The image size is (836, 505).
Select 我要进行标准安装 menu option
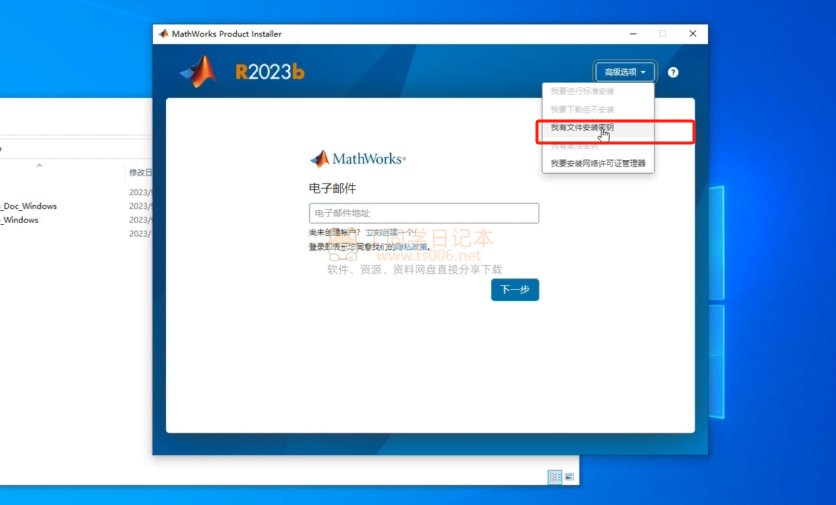coord(582,91)
